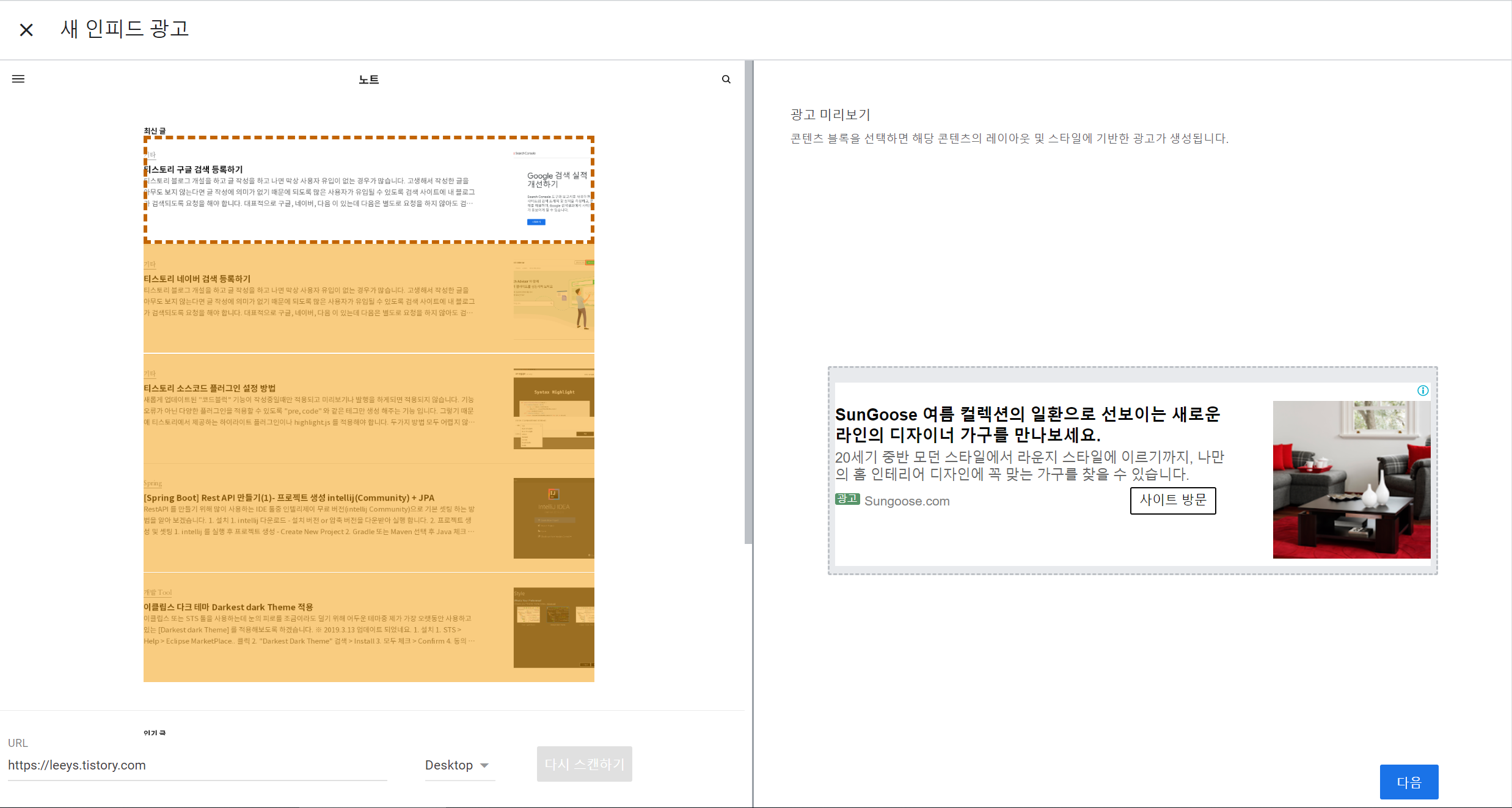Click the SunGoose ad headline
This screenshot has height=808, width=1512.
pyautogui.click(x=1028, y=424)
